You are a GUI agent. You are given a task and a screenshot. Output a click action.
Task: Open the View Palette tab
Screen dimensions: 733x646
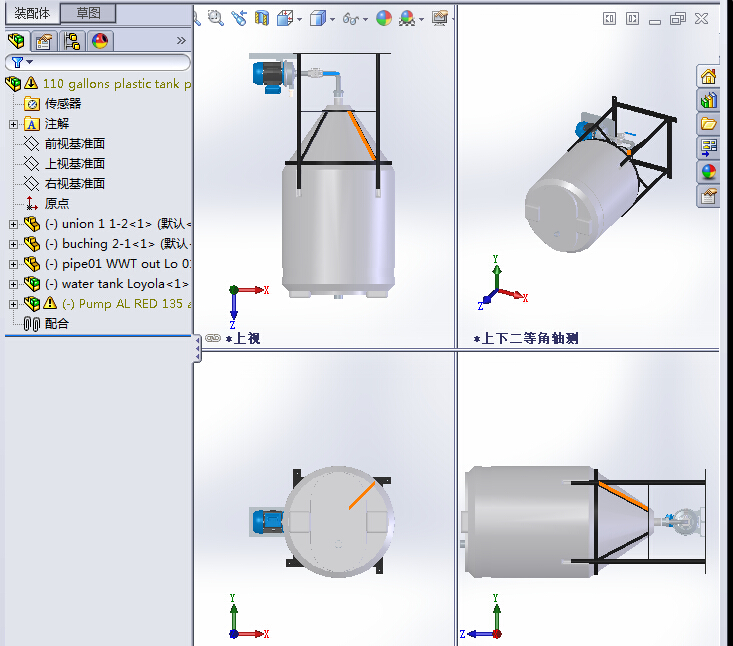coord(708,148)
